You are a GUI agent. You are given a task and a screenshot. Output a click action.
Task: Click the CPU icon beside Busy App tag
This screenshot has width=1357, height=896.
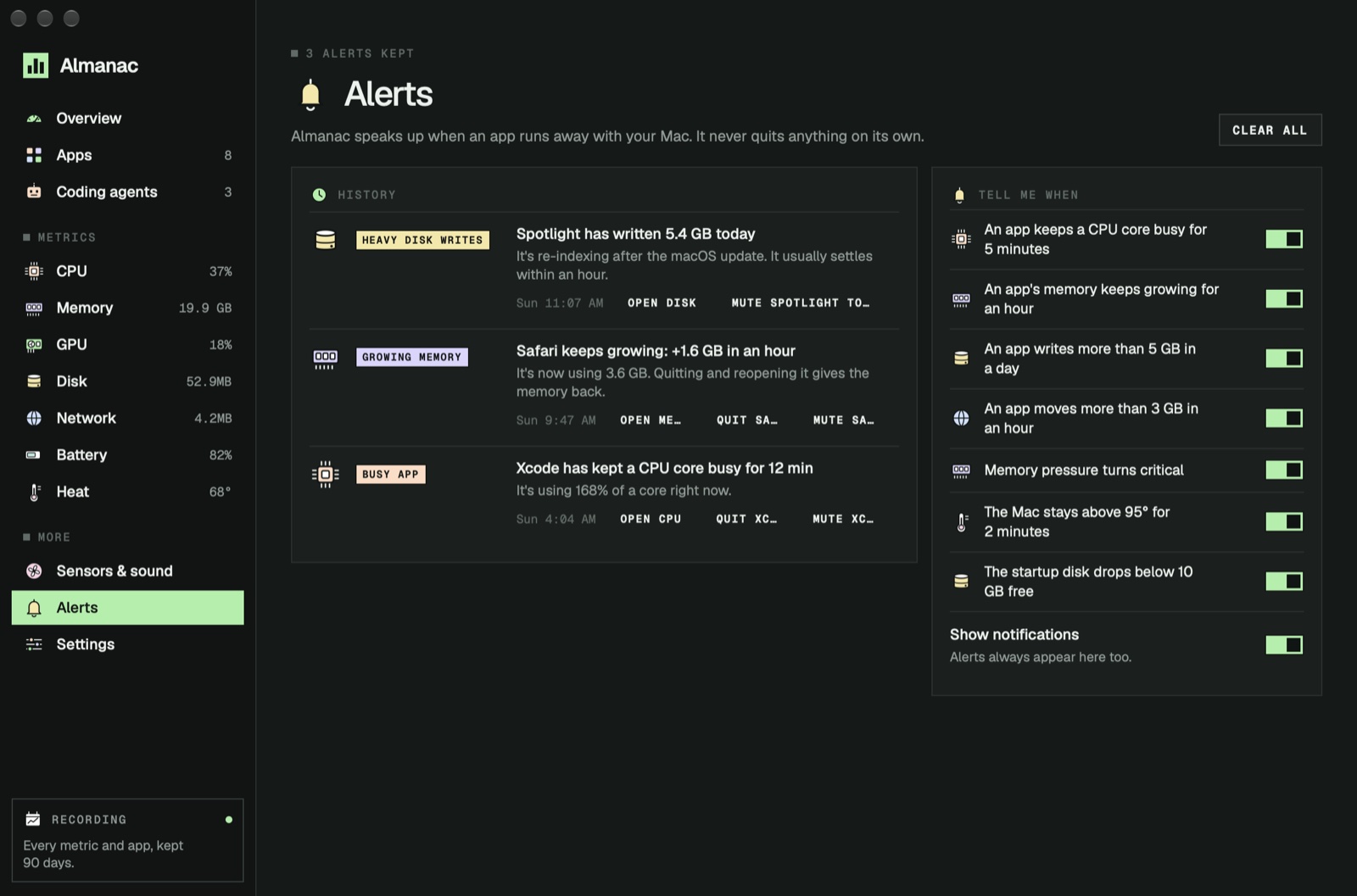(326, 475)
